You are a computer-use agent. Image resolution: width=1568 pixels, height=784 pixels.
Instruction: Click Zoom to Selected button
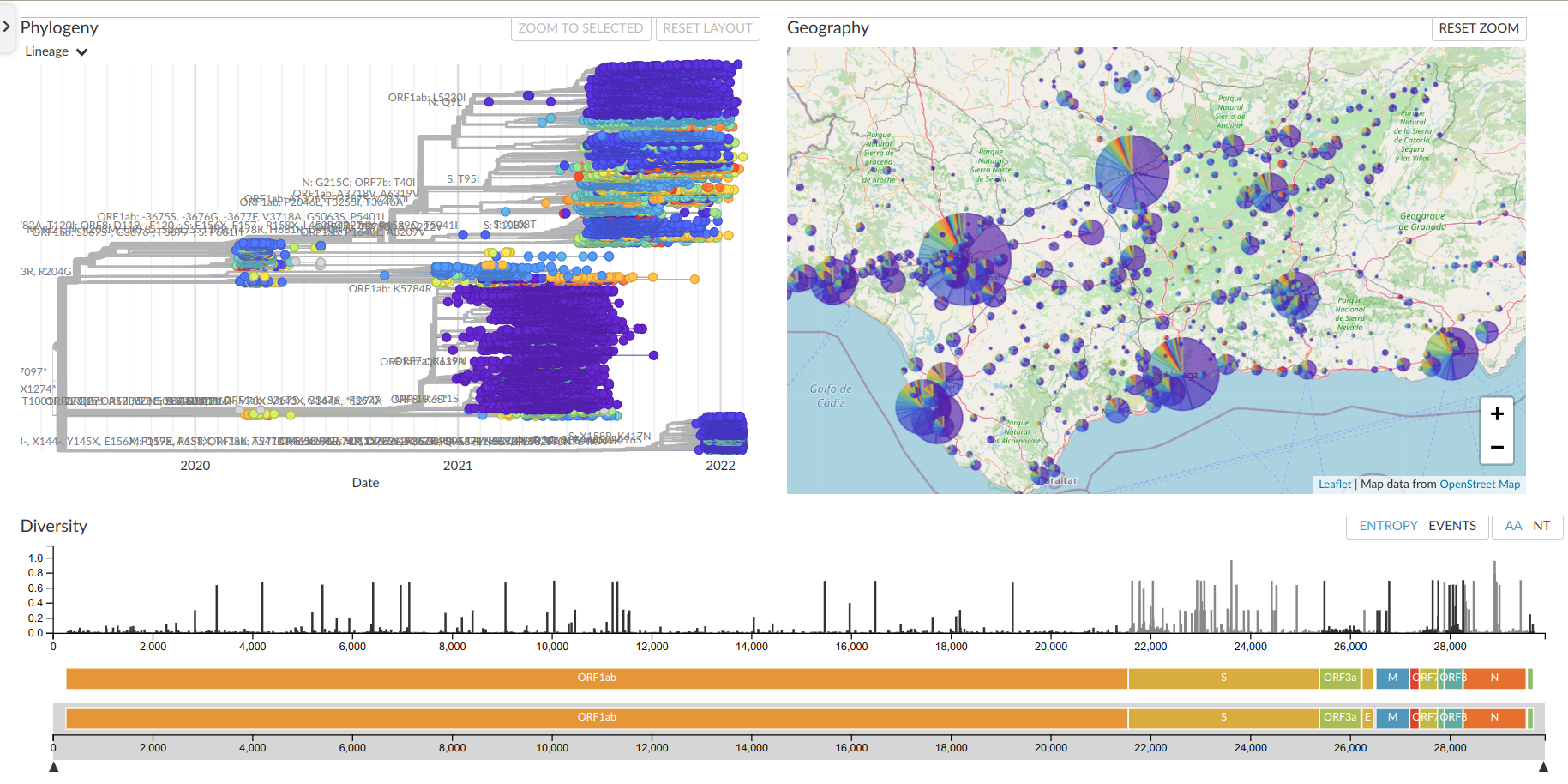coord(580,28)
